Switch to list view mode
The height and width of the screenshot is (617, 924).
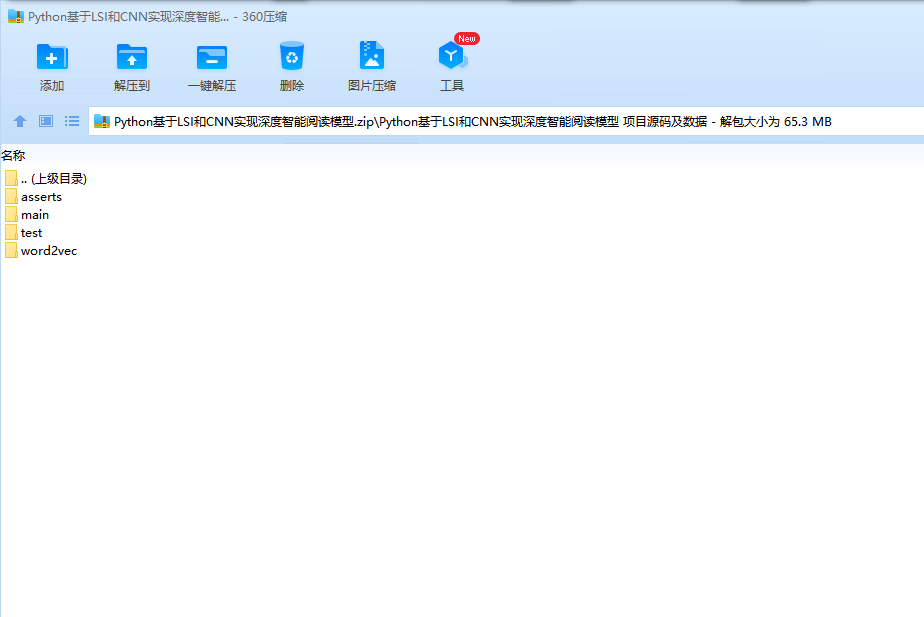[x=72, y=121]
